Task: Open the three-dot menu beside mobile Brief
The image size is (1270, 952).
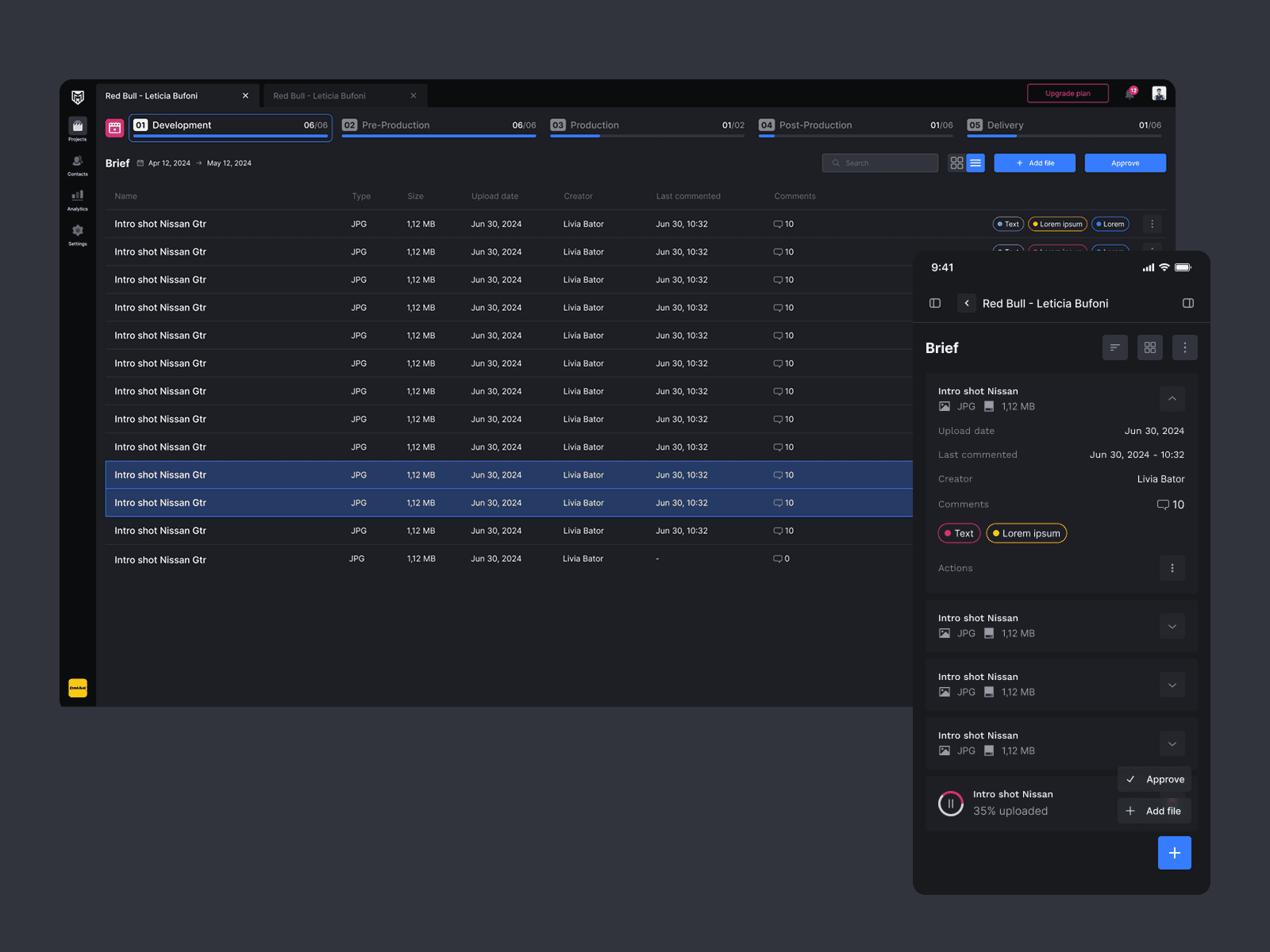Action: click(x=1185, y=347)
